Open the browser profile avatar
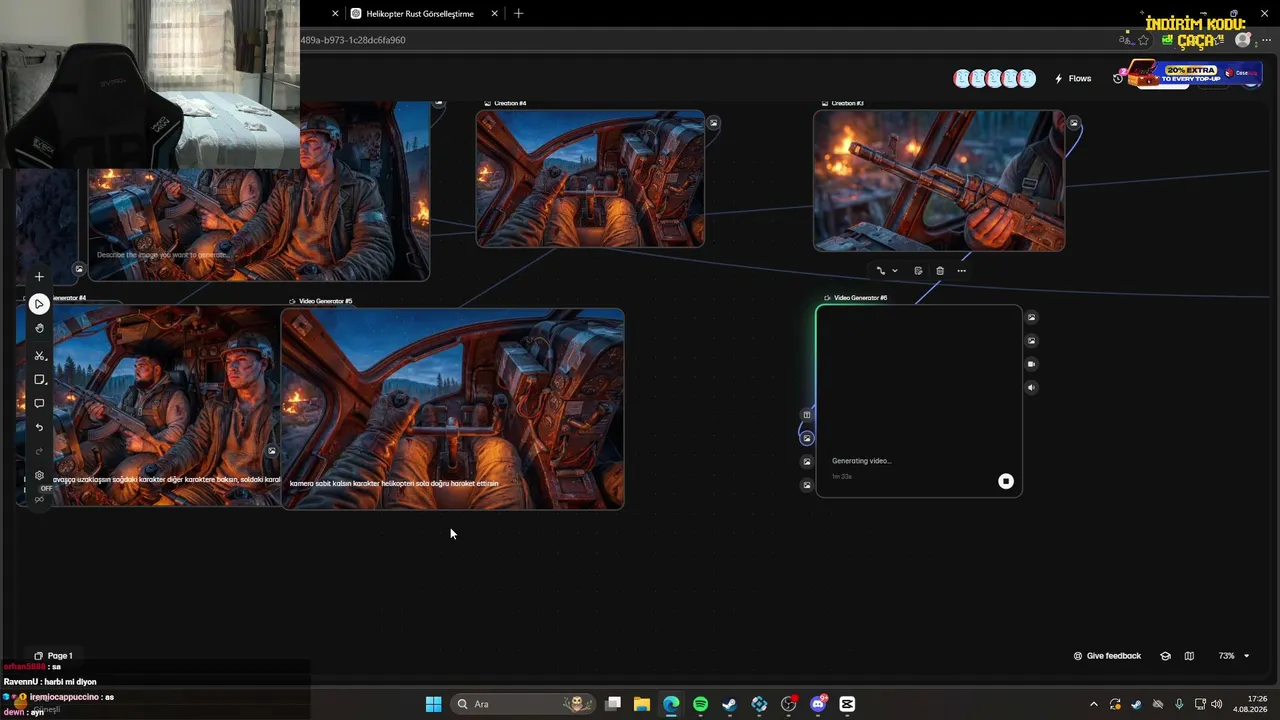The width and height of the screenshot is (1280, 720). [1243, 40]
